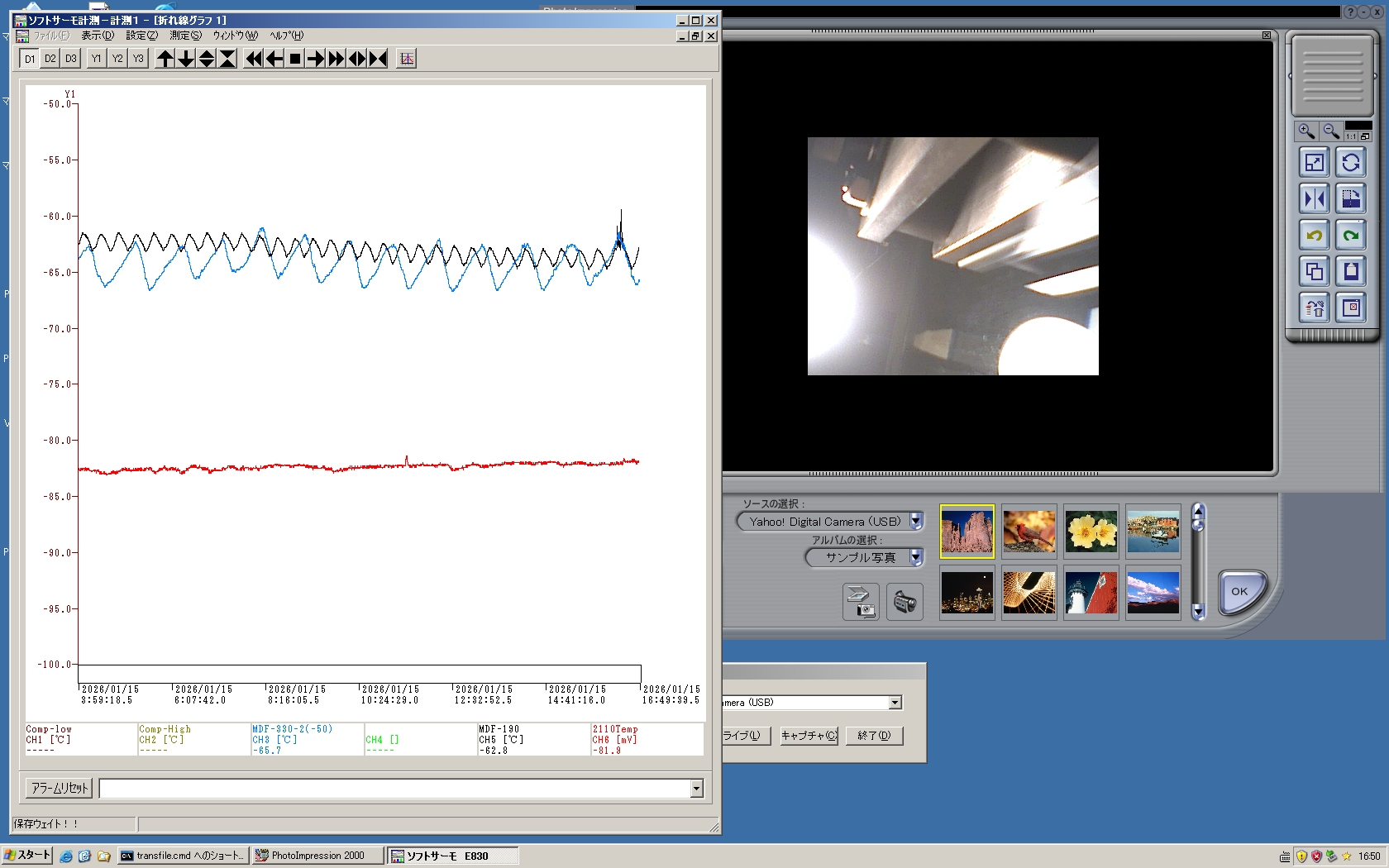This screenshot has height=868, width=1389.
Task: Click the zoom out magnifier icon
Action: (x=1330, y=131)
